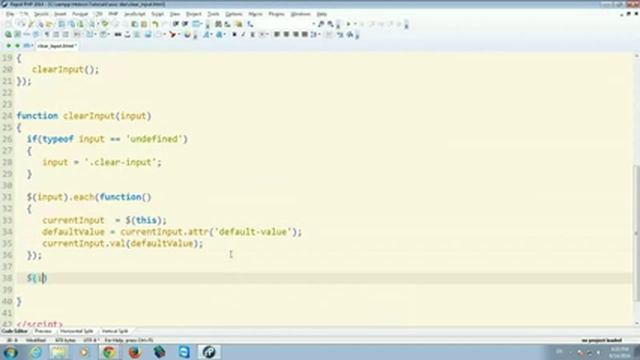Open Windows Explorer folder in taskbar

[59, 352]
